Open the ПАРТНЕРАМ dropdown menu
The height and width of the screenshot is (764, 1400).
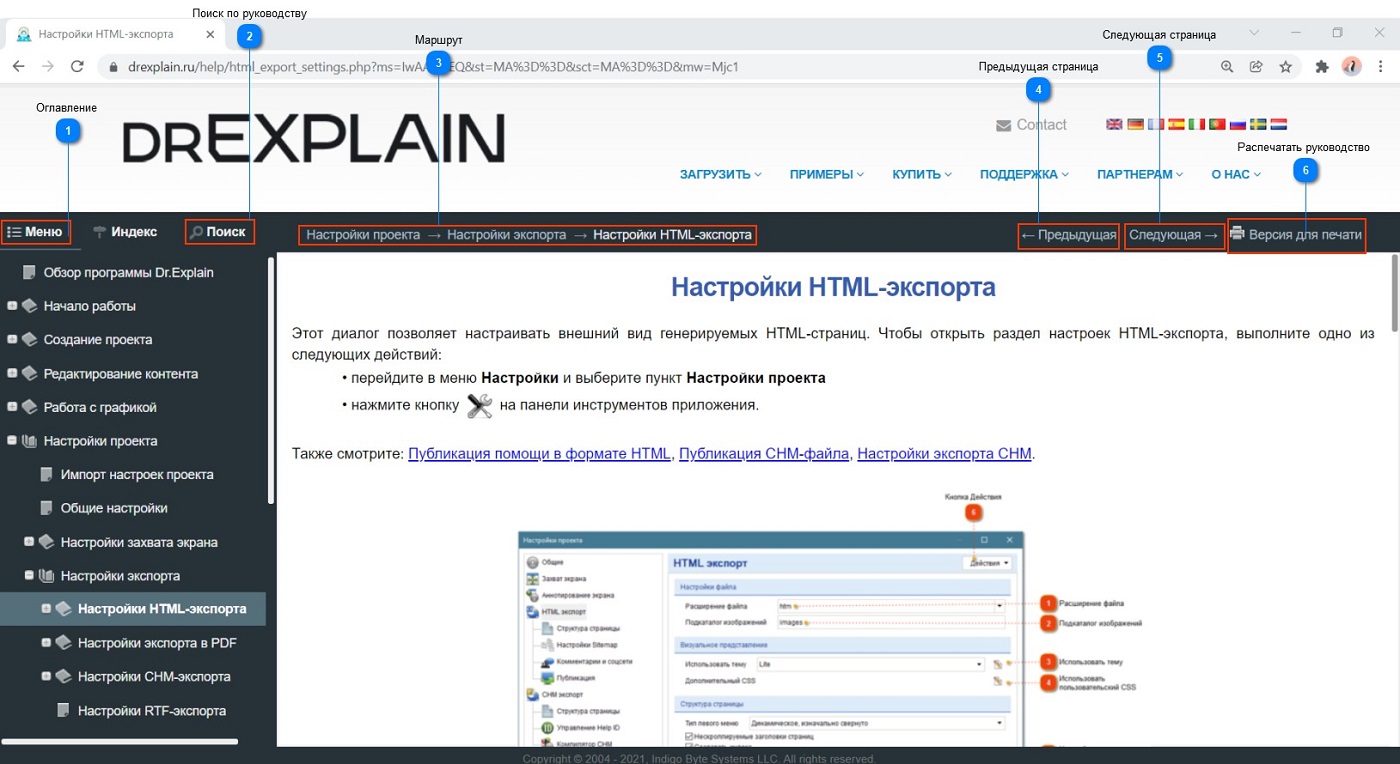click(x=1140, y=174)
